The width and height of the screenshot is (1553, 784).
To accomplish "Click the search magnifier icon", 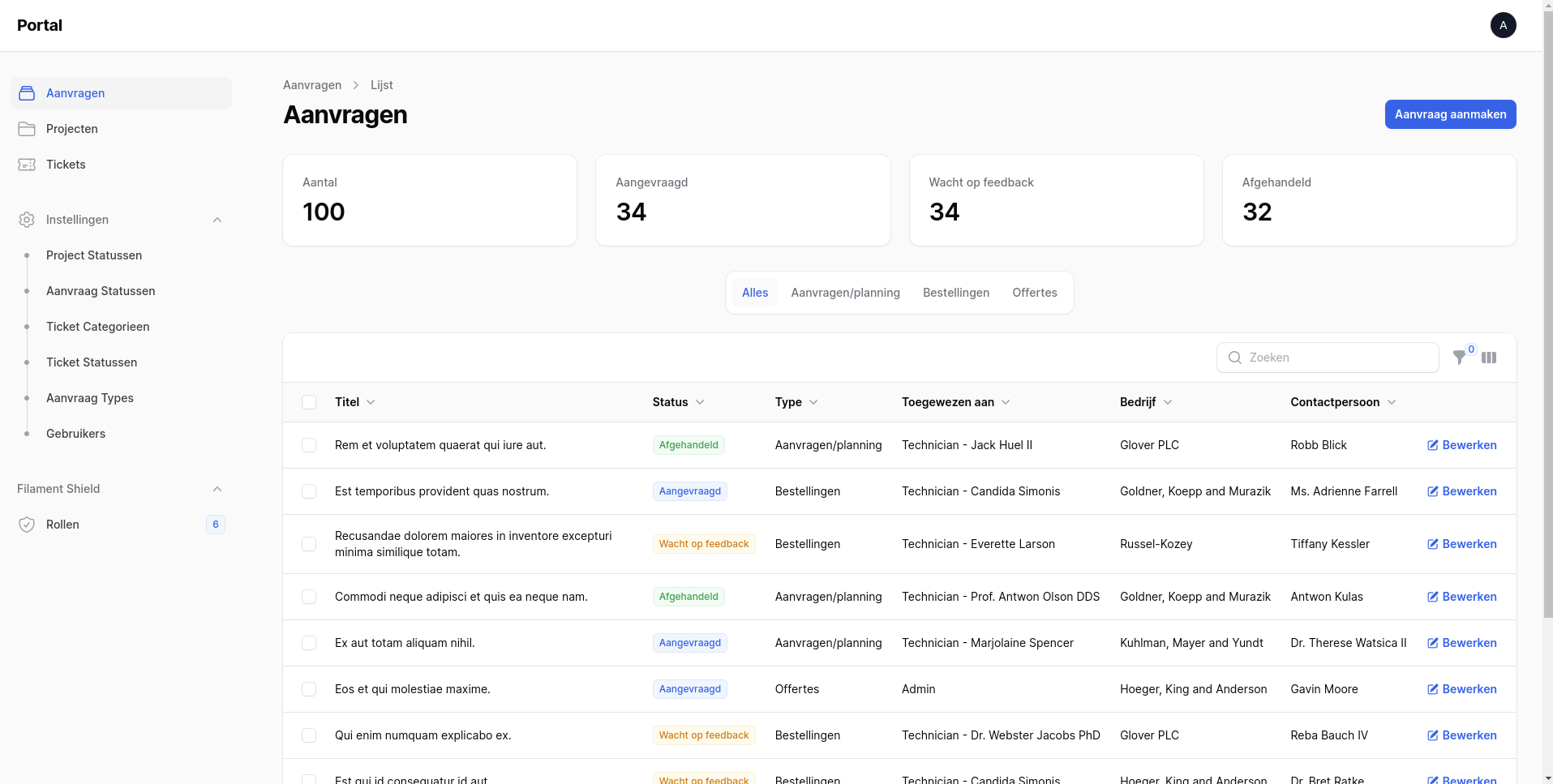I will pyautogui.click(x=1235, y=358).
